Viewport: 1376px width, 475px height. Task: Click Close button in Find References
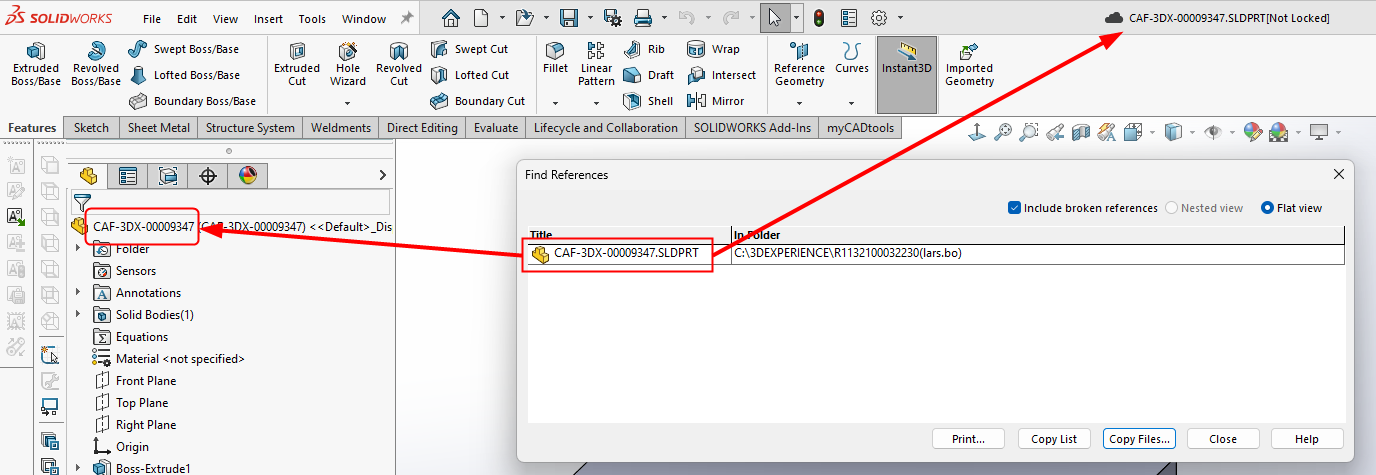pyautogui.click(x=1223, y=439)
